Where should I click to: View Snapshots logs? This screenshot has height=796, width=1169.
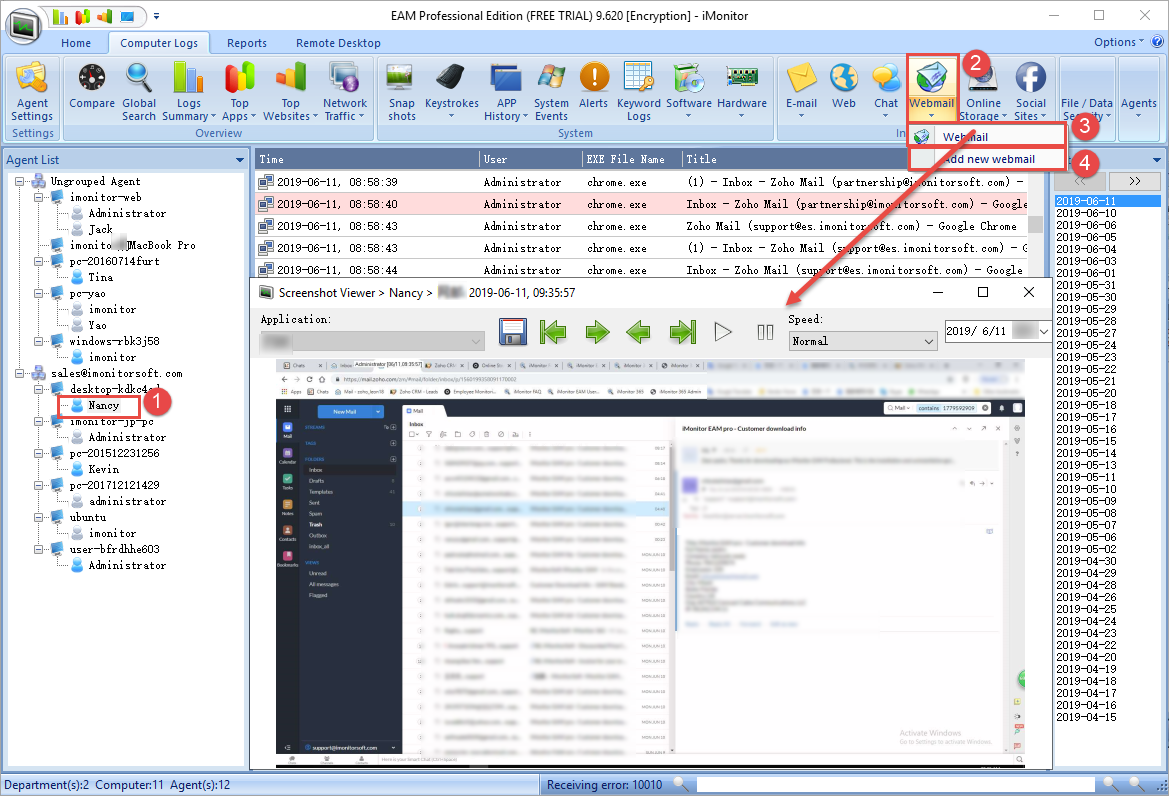pyautogui.click(x=401, y=92)
